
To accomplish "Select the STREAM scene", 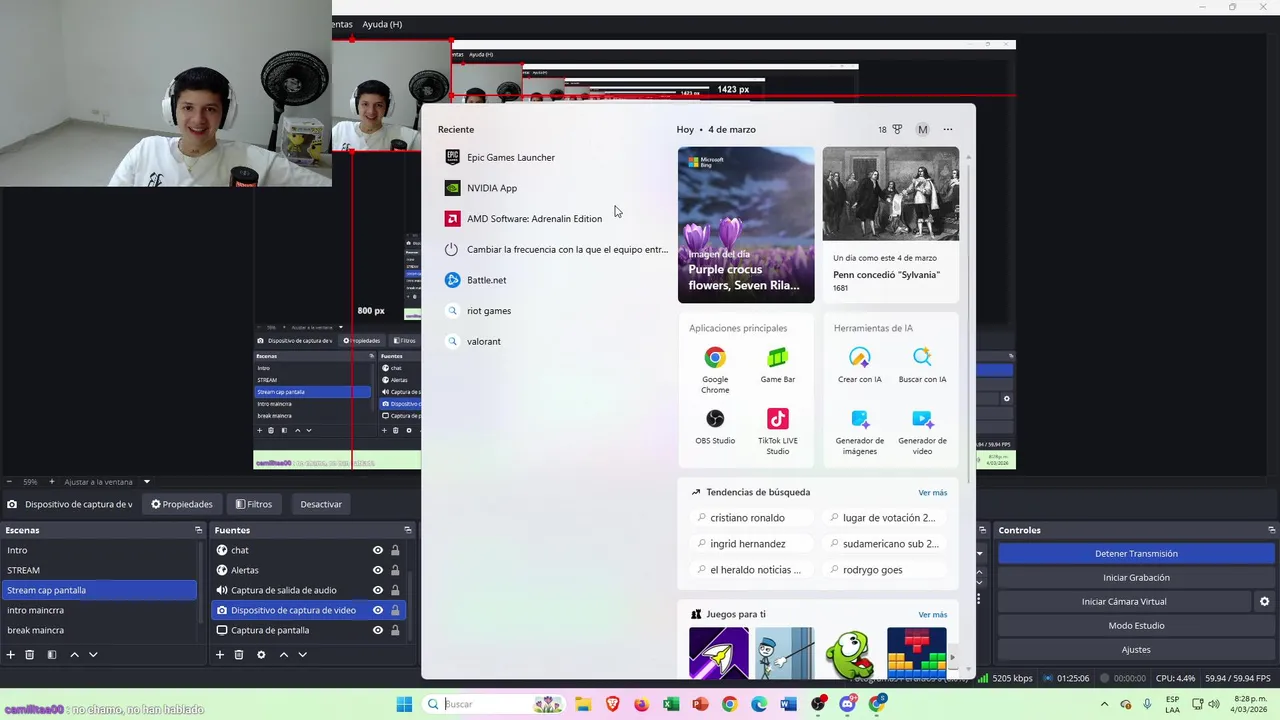I will pyautogui.click(x=100, y=570).
